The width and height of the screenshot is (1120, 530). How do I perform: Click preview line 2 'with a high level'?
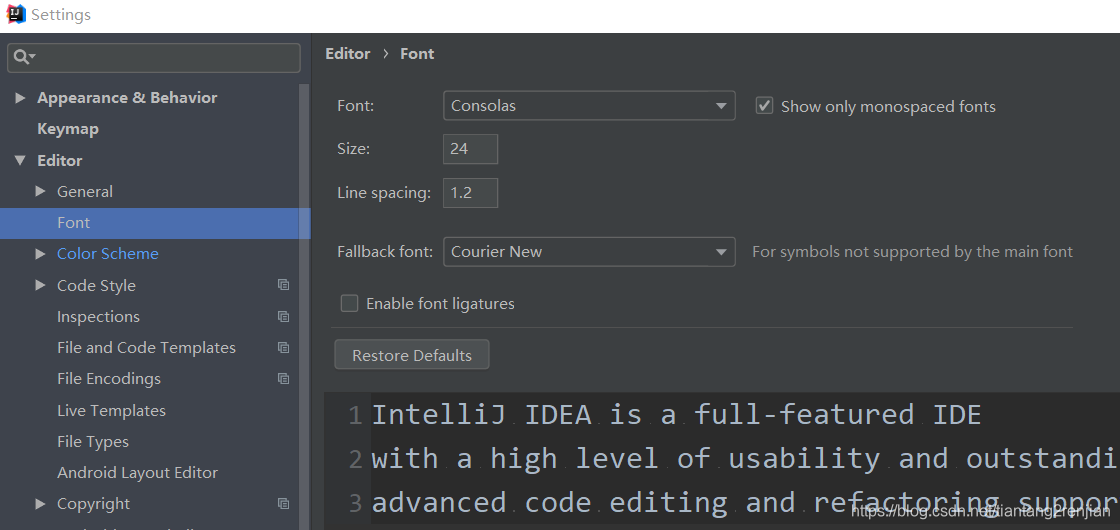(x=745, y=459)
